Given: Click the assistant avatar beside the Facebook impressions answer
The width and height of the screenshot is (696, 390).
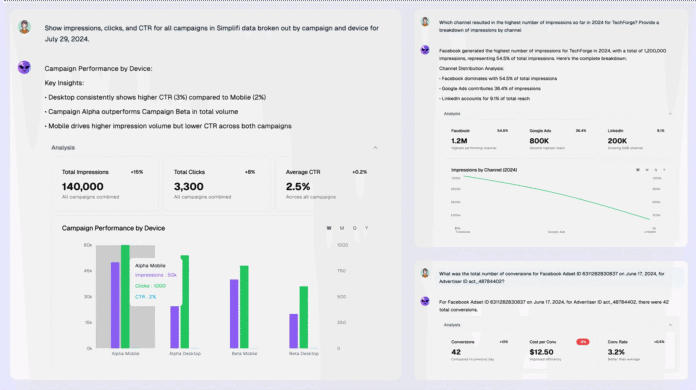Looking at the screenshot, I should pos(425,50).
